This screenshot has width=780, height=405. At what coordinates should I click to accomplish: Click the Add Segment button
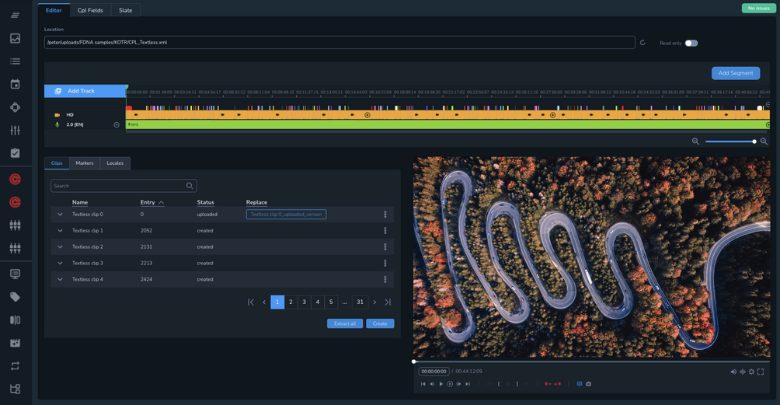[735, 73]
